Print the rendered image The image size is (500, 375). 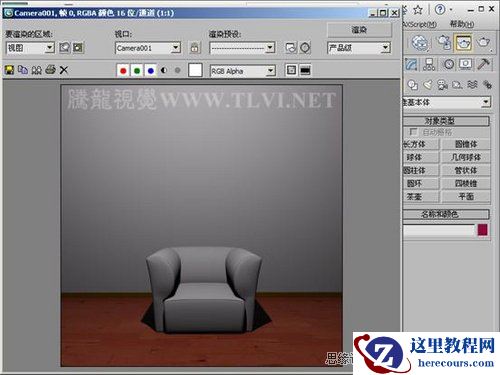(x=50, y=70)
